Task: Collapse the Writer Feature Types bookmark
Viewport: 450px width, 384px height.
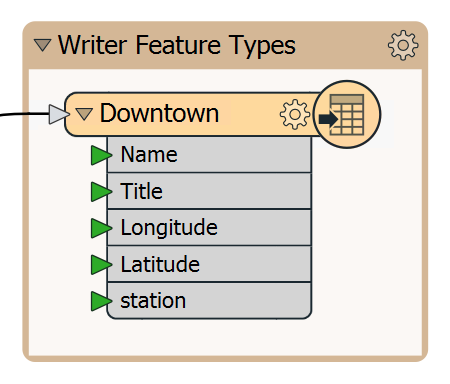Action: pyautogui.click(x=43, y=45)
